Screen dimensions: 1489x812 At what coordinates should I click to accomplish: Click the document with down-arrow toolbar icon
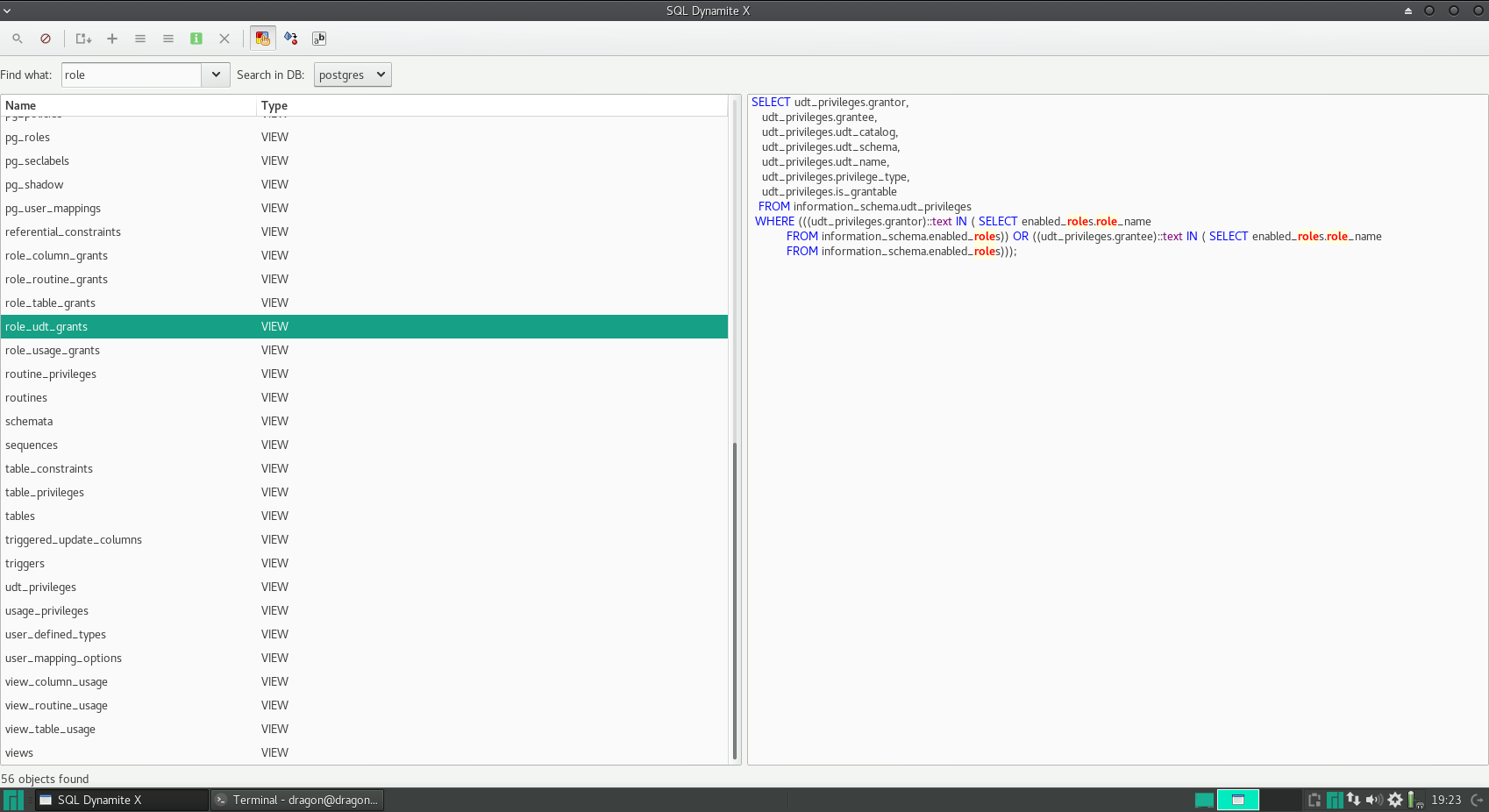point(83,39)
